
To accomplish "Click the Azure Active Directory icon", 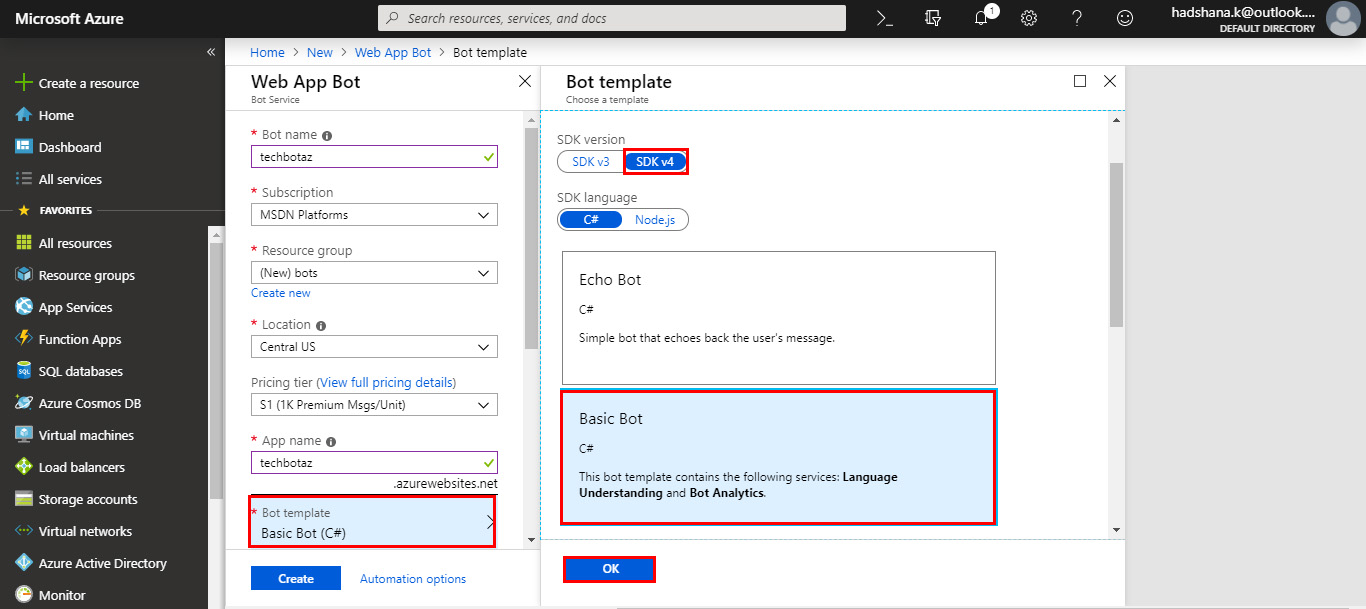I will 24,563.
